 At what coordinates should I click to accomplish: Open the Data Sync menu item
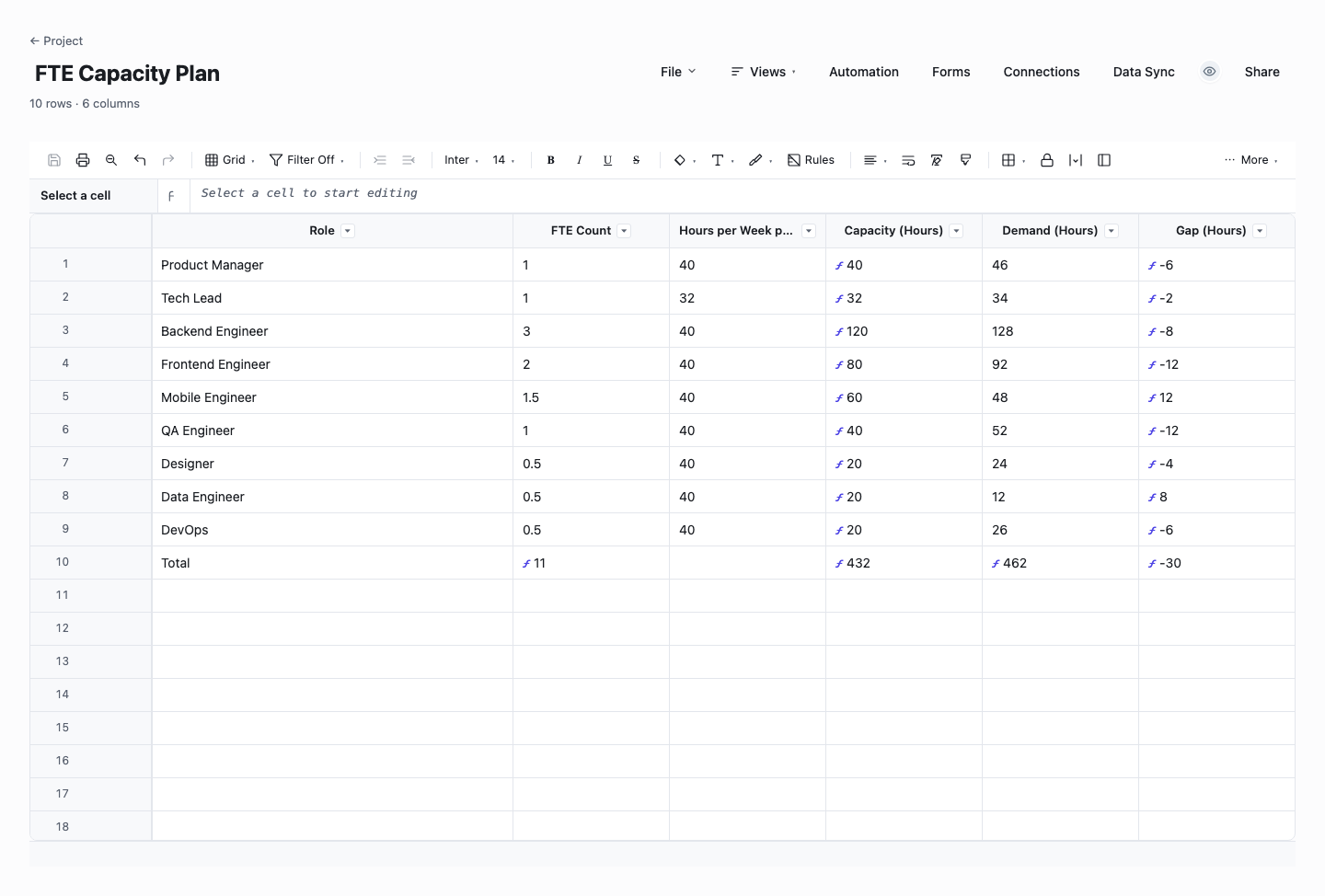[1144, 72]
